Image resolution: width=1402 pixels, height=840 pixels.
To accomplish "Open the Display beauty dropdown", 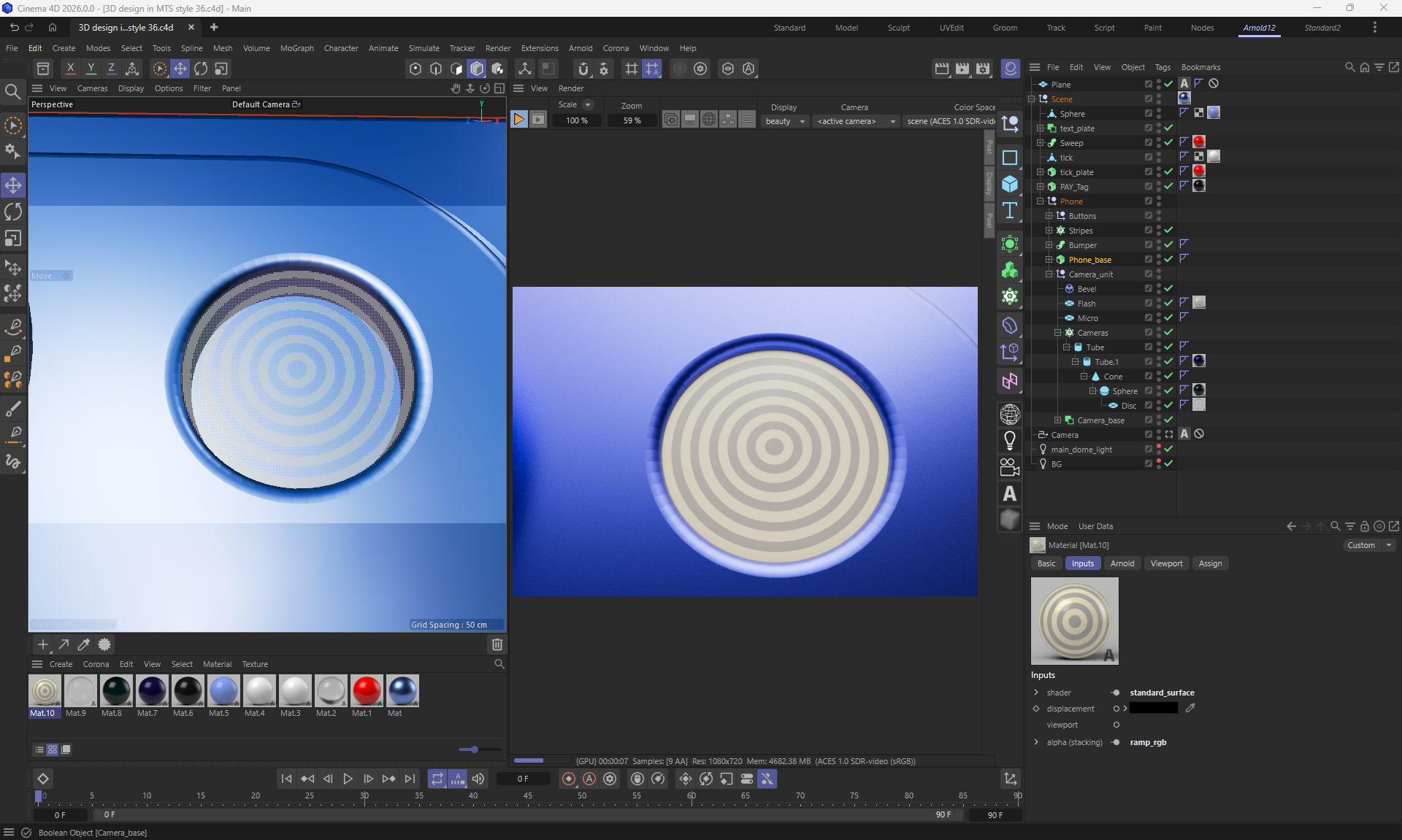I will [785, 121].
